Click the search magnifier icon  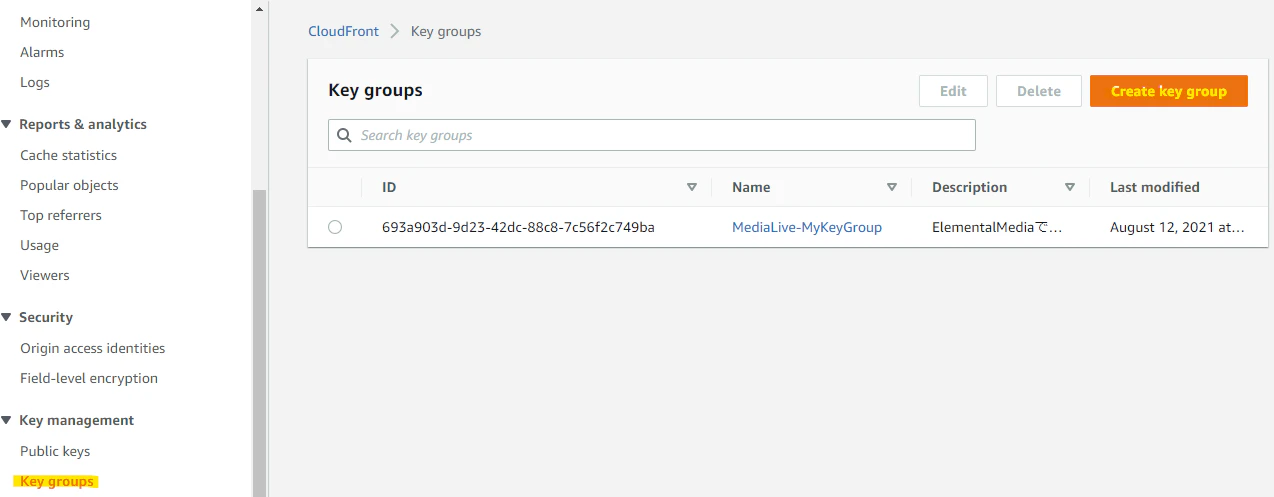pyautogui.click(x=344, y=135)
